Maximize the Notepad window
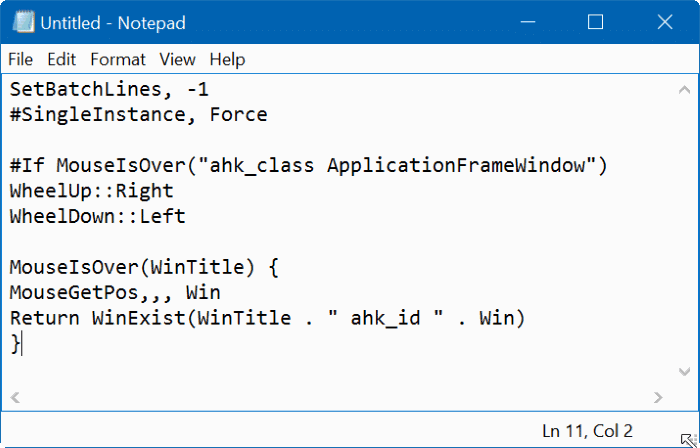The width and height of the screenshot is (700, 448). coord(595,21)
